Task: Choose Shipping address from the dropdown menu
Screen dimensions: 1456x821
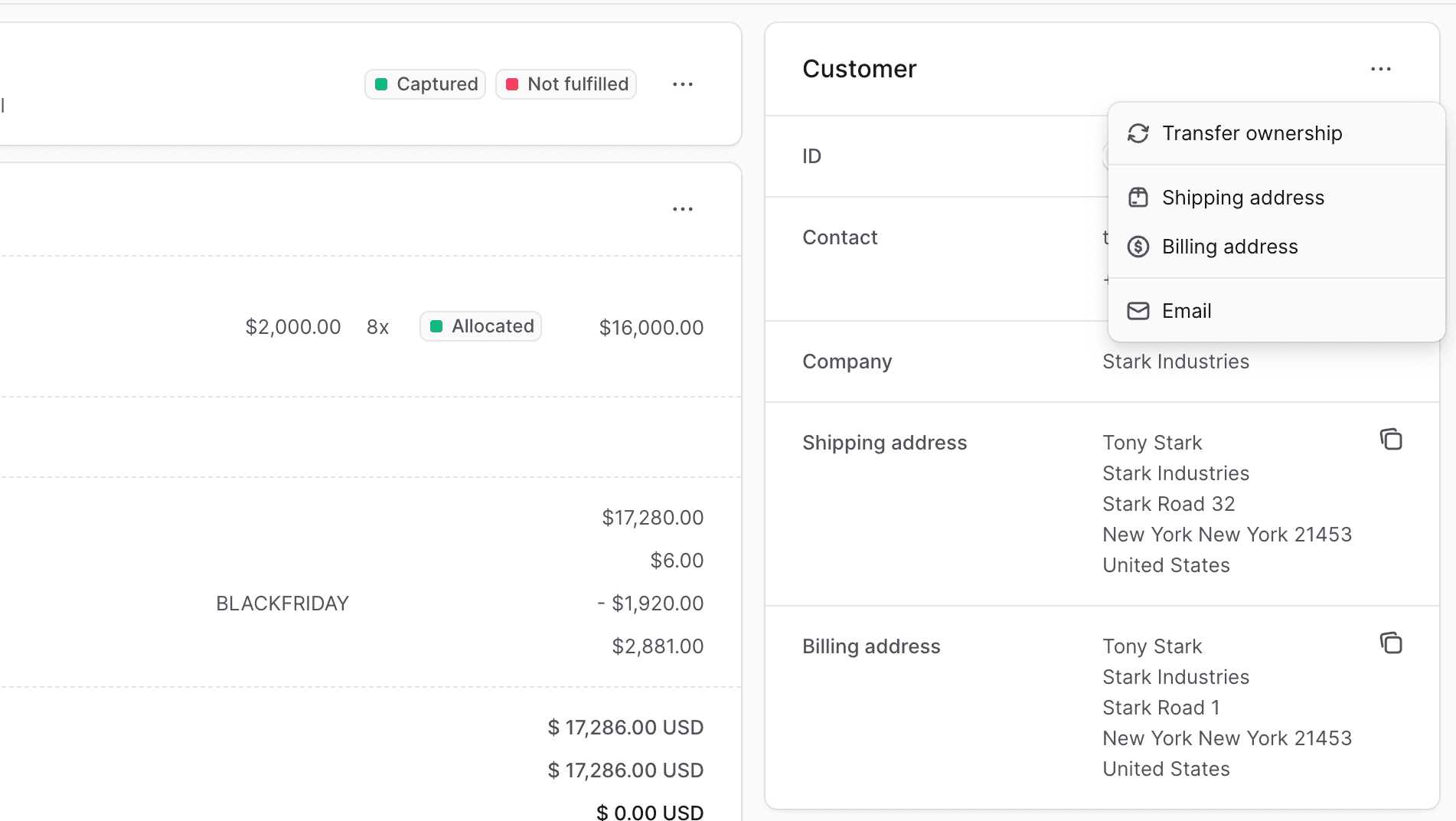Action: pyautogui.click(x=1242, y=198)
